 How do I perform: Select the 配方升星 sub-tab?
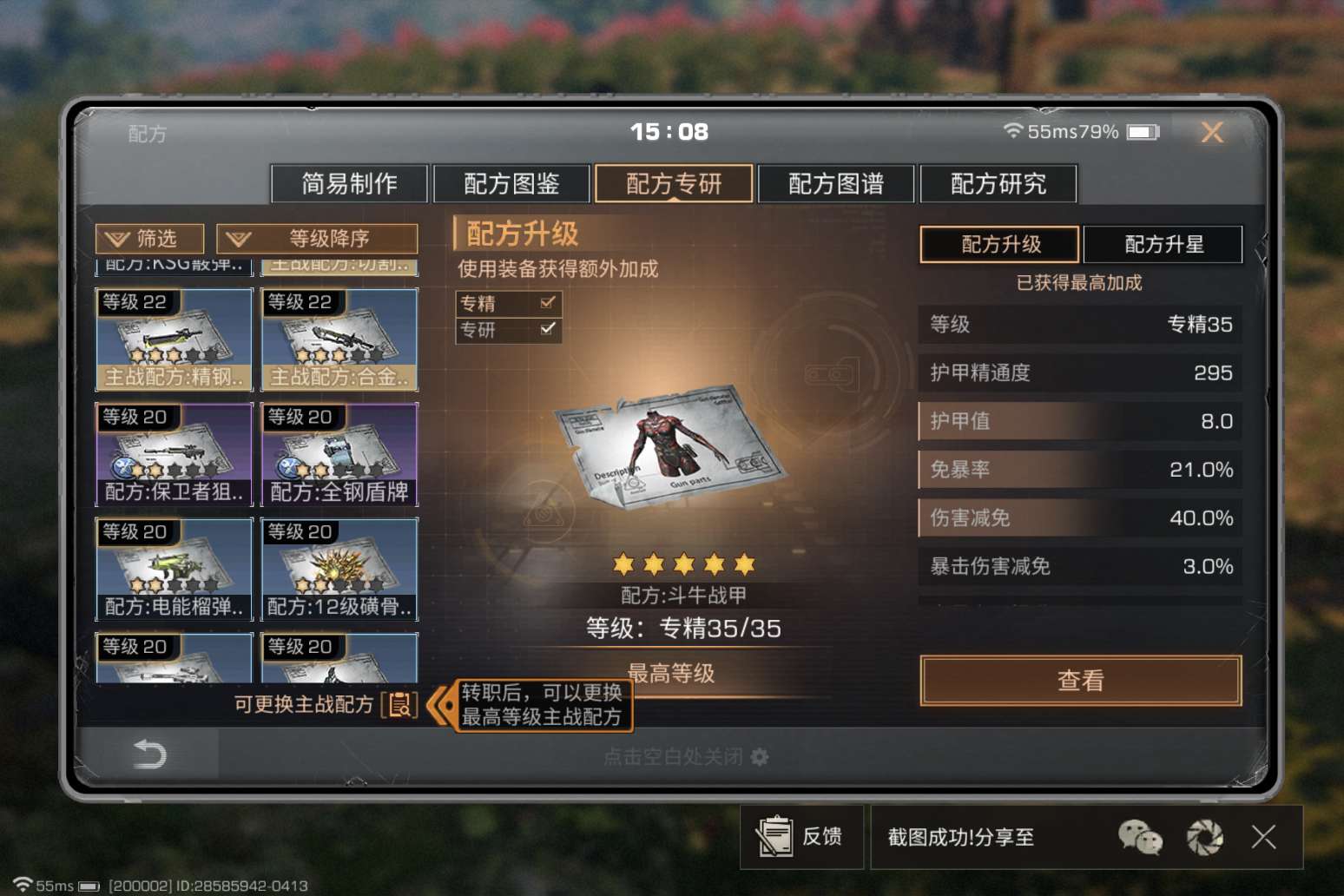tap(1163, 244)
